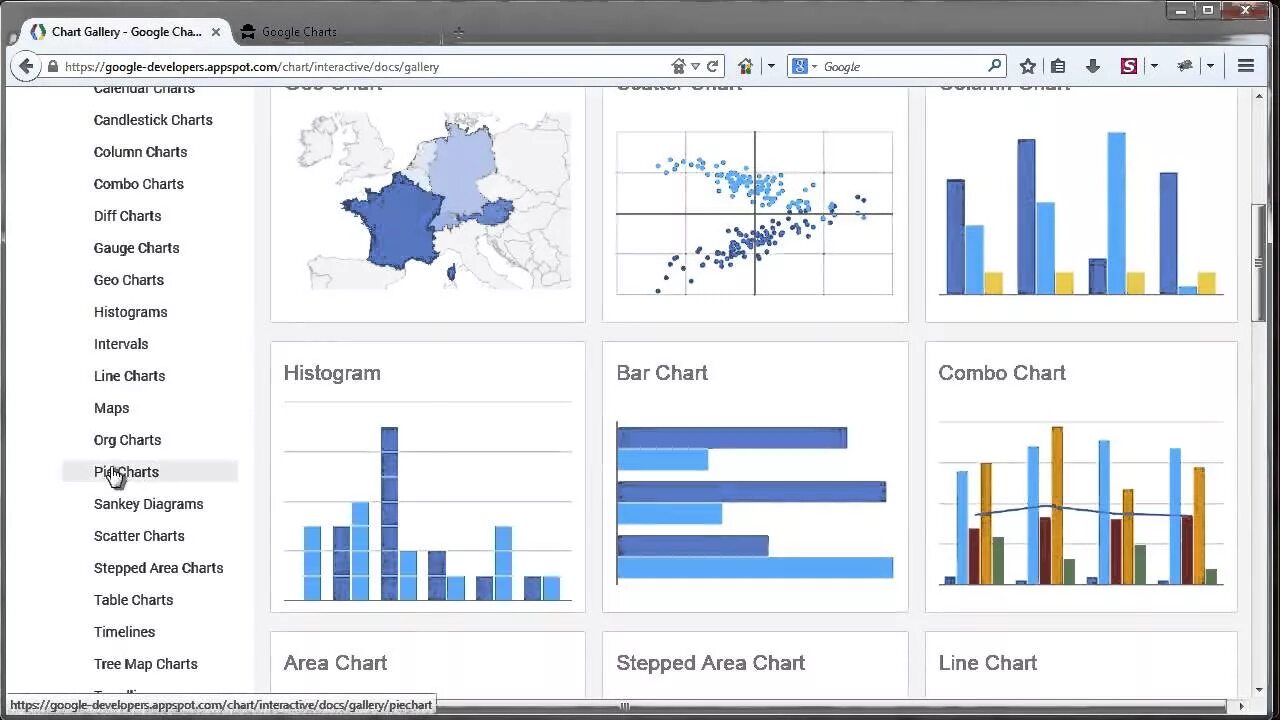This screenshot has width=1280, height=720.
Task: Open Org Charts in sidebar
Action: (127, 440)
